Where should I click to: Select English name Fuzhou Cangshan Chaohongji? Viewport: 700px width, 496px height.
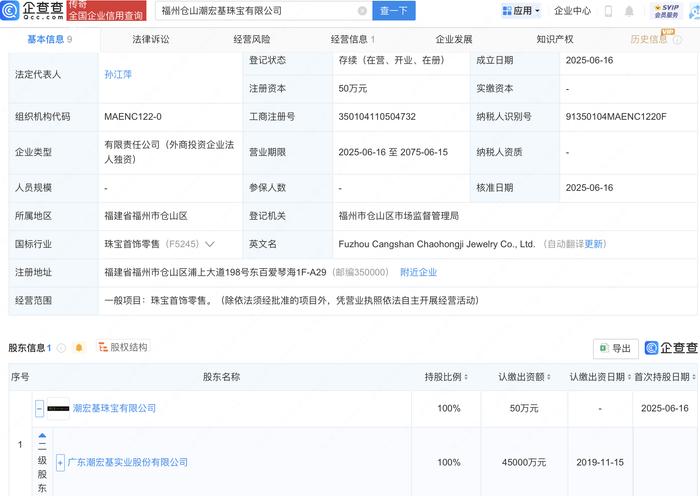tap(437, 244)
